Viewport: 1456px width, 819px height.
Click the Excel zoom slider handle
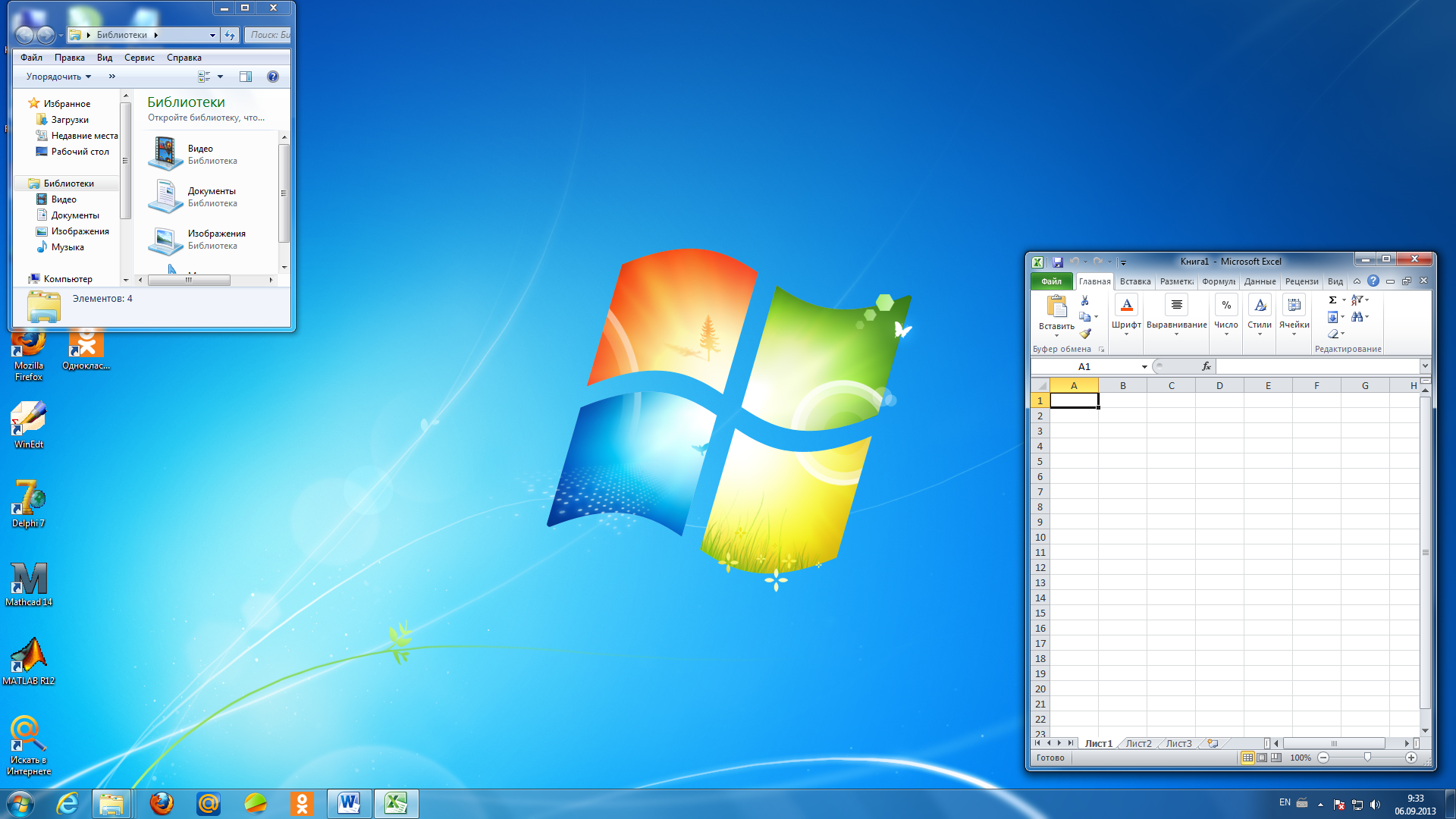(1367, 758)
